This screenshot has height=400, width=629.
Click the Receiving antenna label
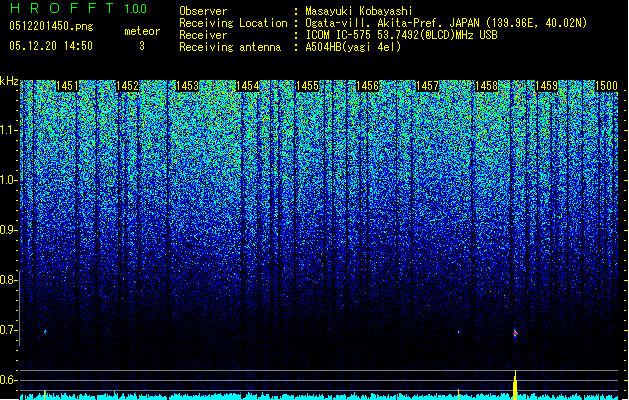[230, 47]
